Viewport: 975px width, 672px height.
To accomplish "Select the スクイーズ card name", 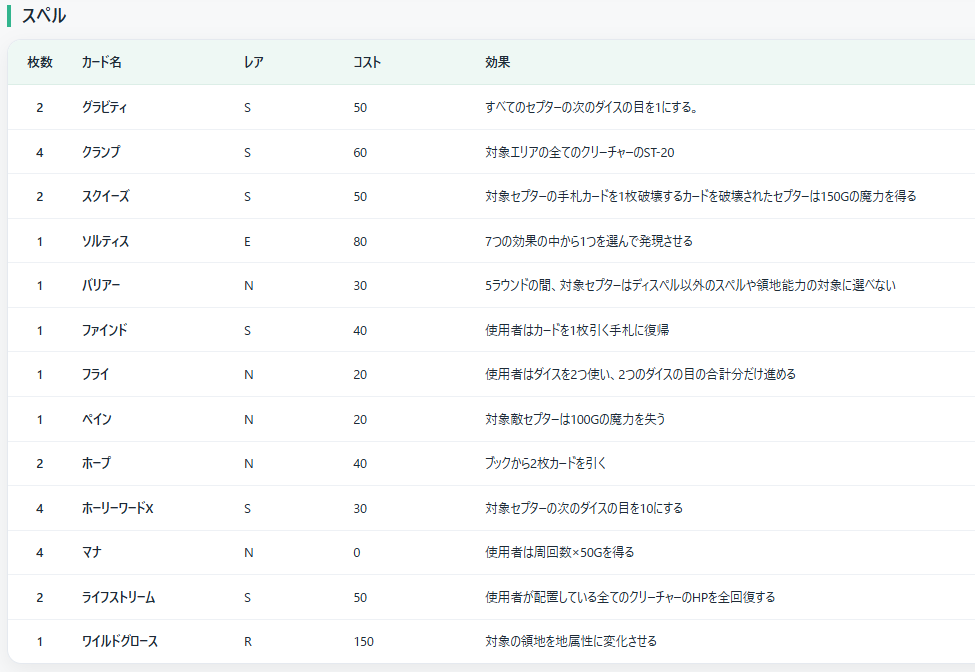I will tap(106, 196).
